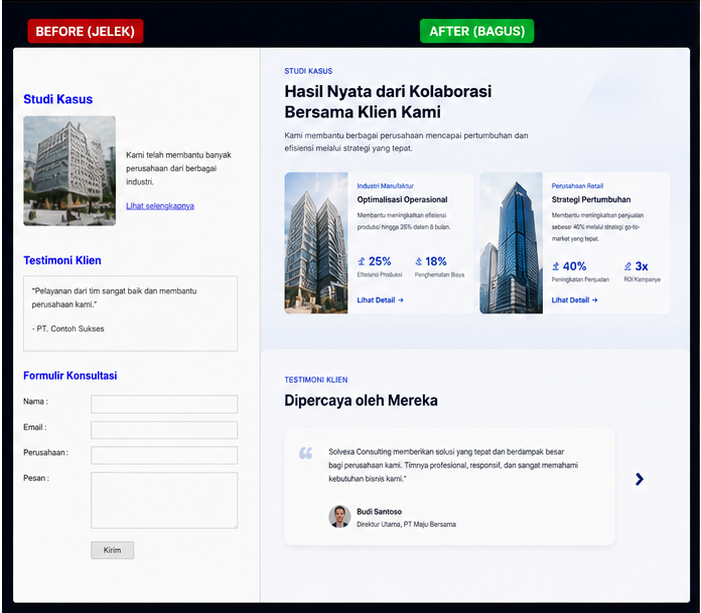Click the 40% statistic value
This screenshot has height=613, width=701.
pyautogui.click(x=574, y=266)
